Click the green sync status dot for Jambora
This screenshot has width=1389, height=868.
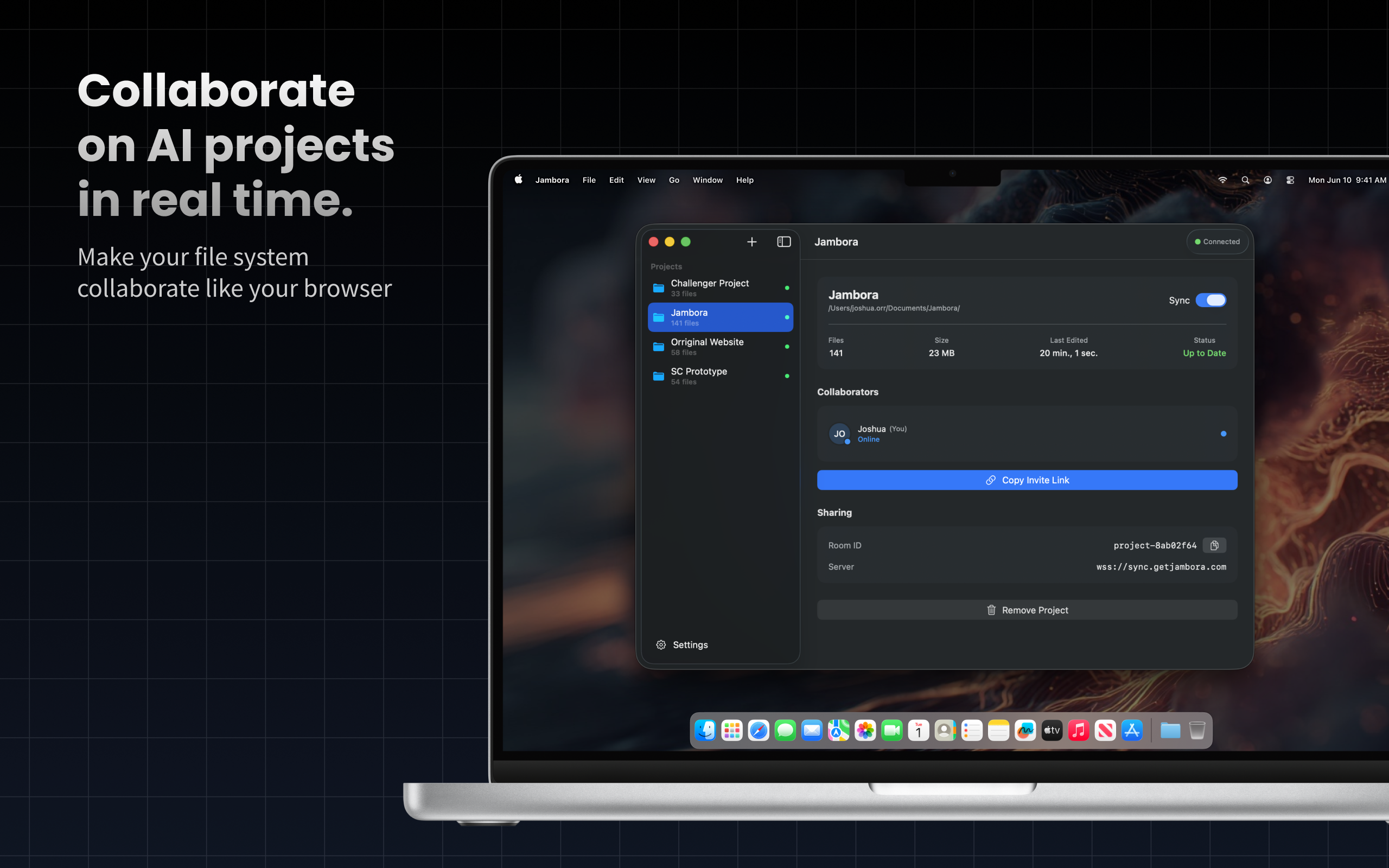coord(787,316)
